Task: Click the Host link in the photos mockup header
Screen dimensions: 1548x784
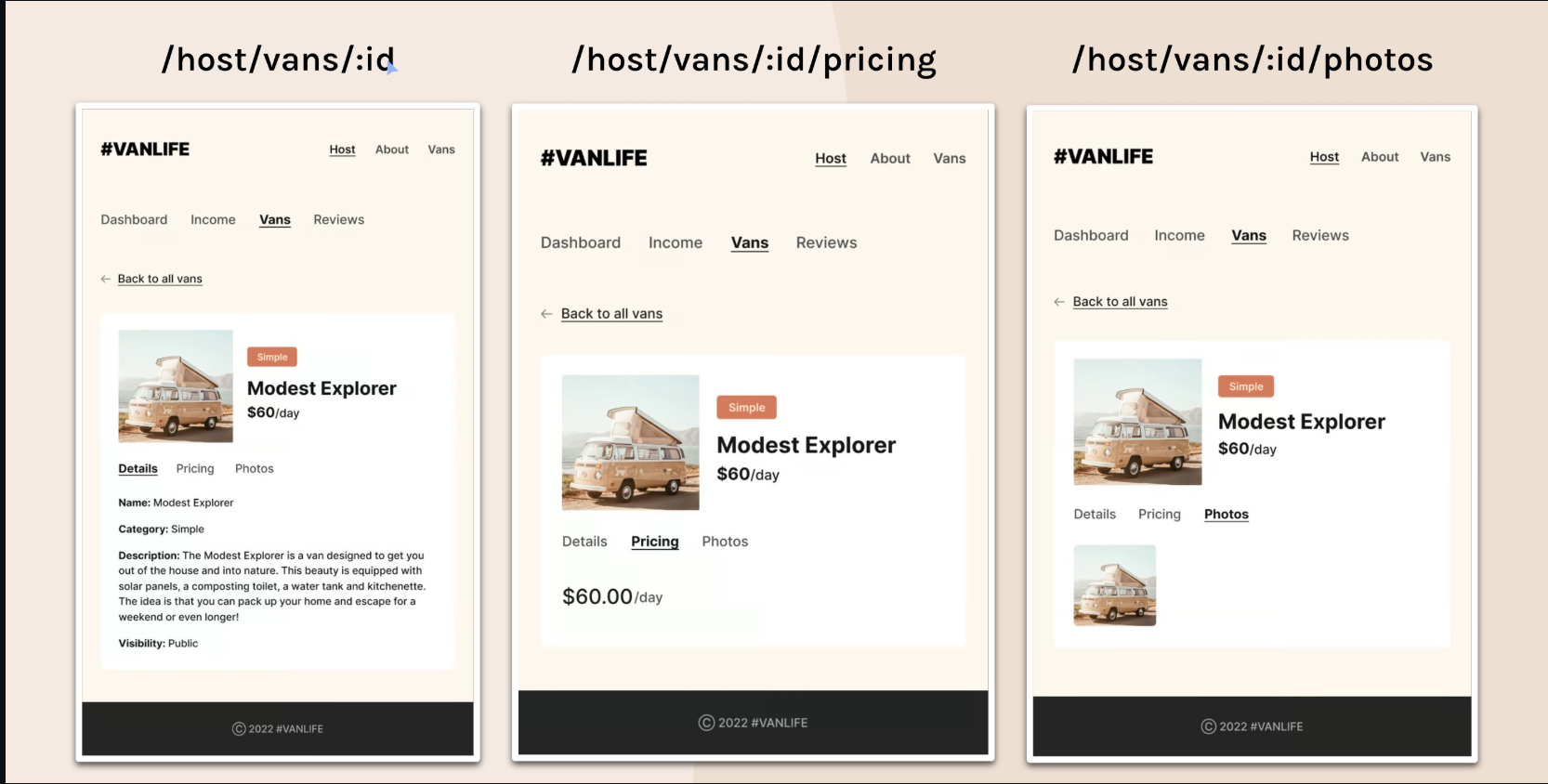Action: 1324,157
